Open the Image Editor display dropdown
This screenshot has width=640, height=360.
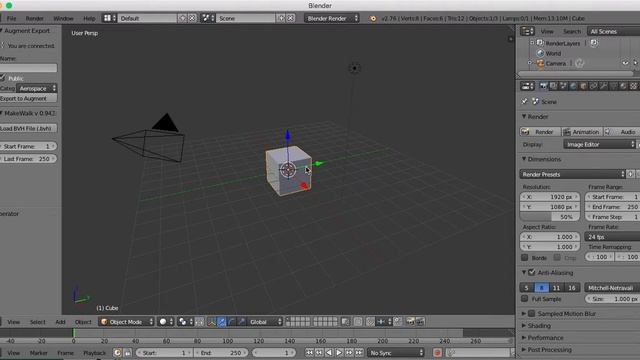tap(599, 144)
